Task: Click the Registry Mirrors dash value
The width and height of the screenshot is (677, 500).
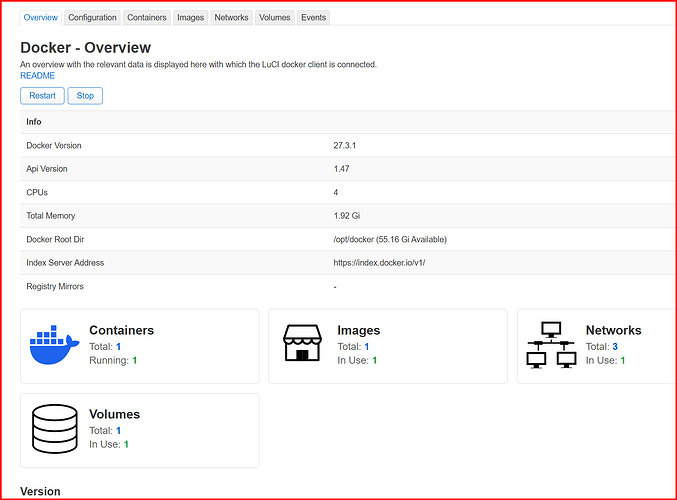Action: click(335, 287)
